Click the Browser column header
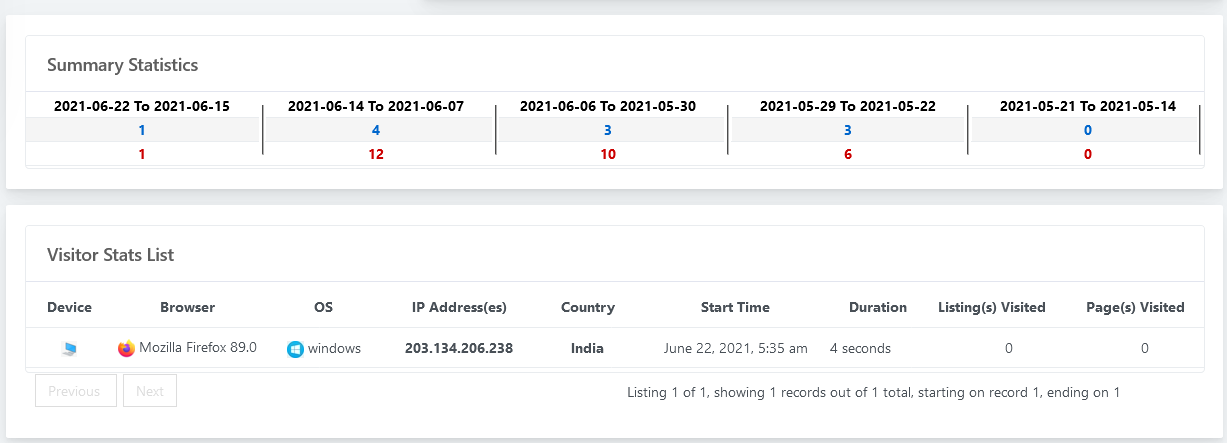This screenshot has width=1227, height=443. pos(187,307)
